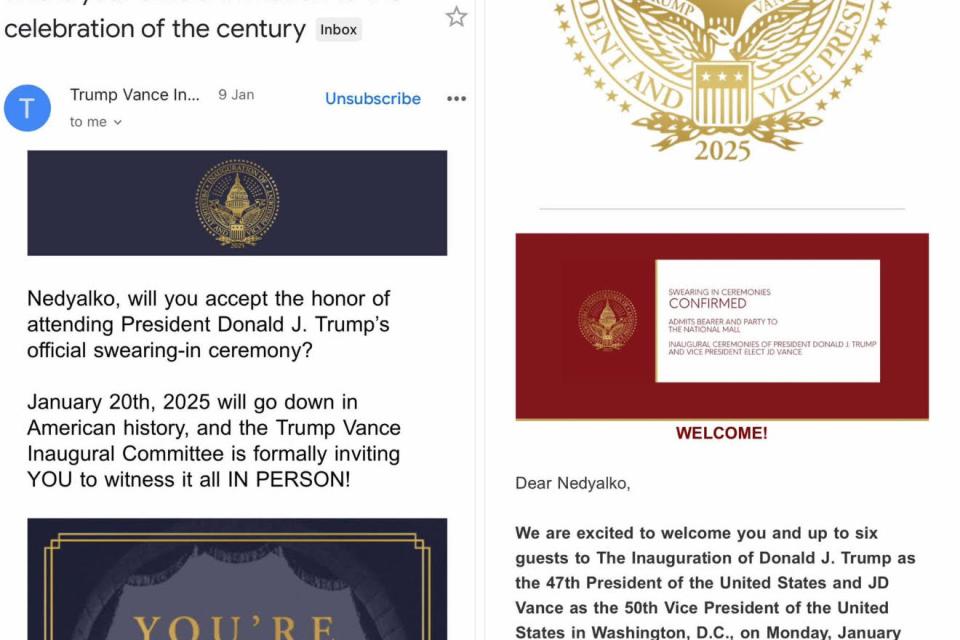Image resolution: width=960 pixels, height=640 pixels.
Task: Click the 'Dear Nedyalko,' greeting line
Action: coord(572,483)
